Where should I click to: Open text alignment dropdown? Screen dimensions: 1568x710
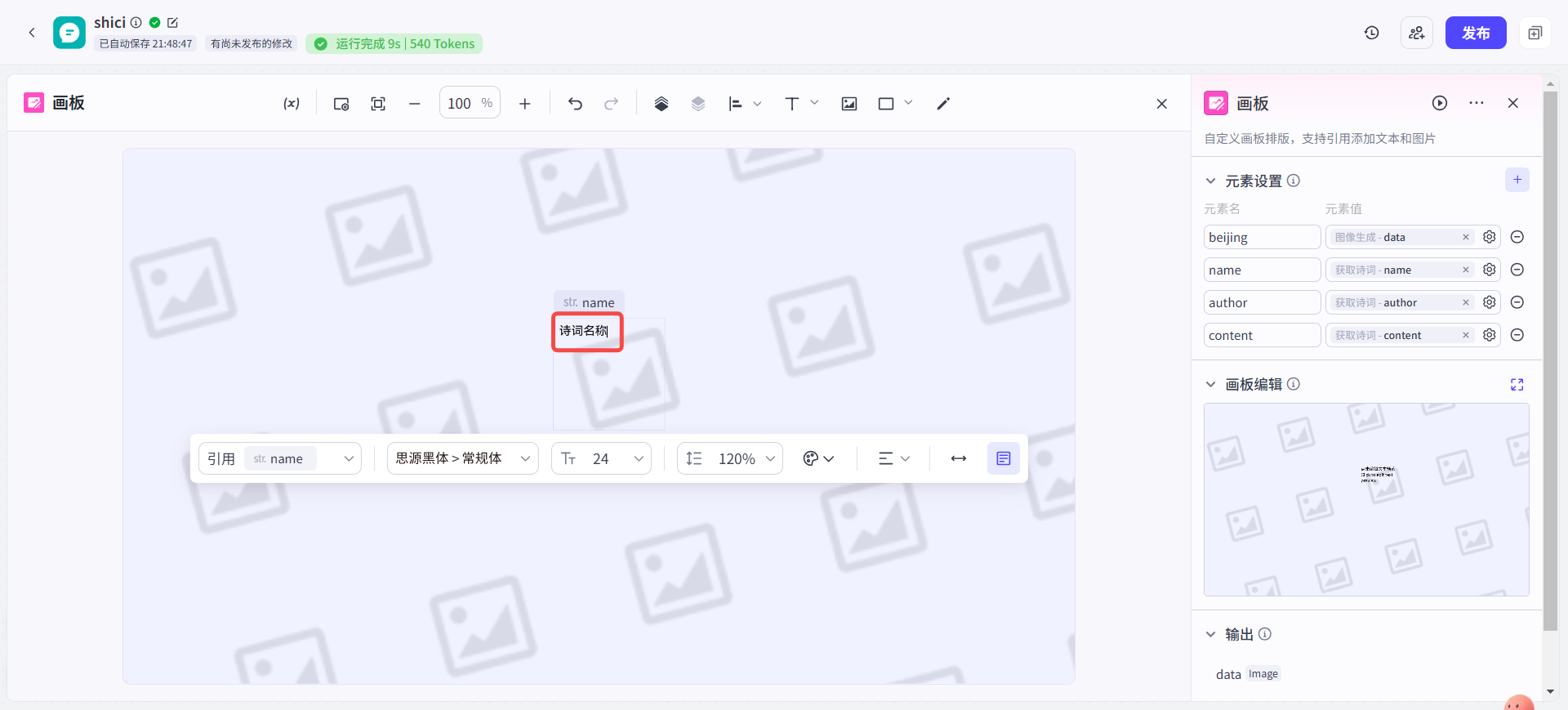pos(894,458)
